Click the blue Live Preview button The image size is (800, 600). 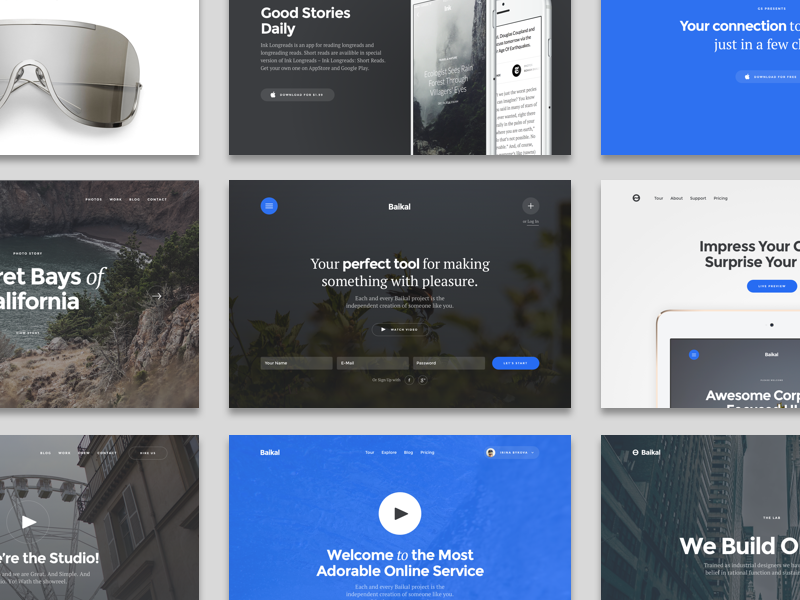click(x=771, y=286)
